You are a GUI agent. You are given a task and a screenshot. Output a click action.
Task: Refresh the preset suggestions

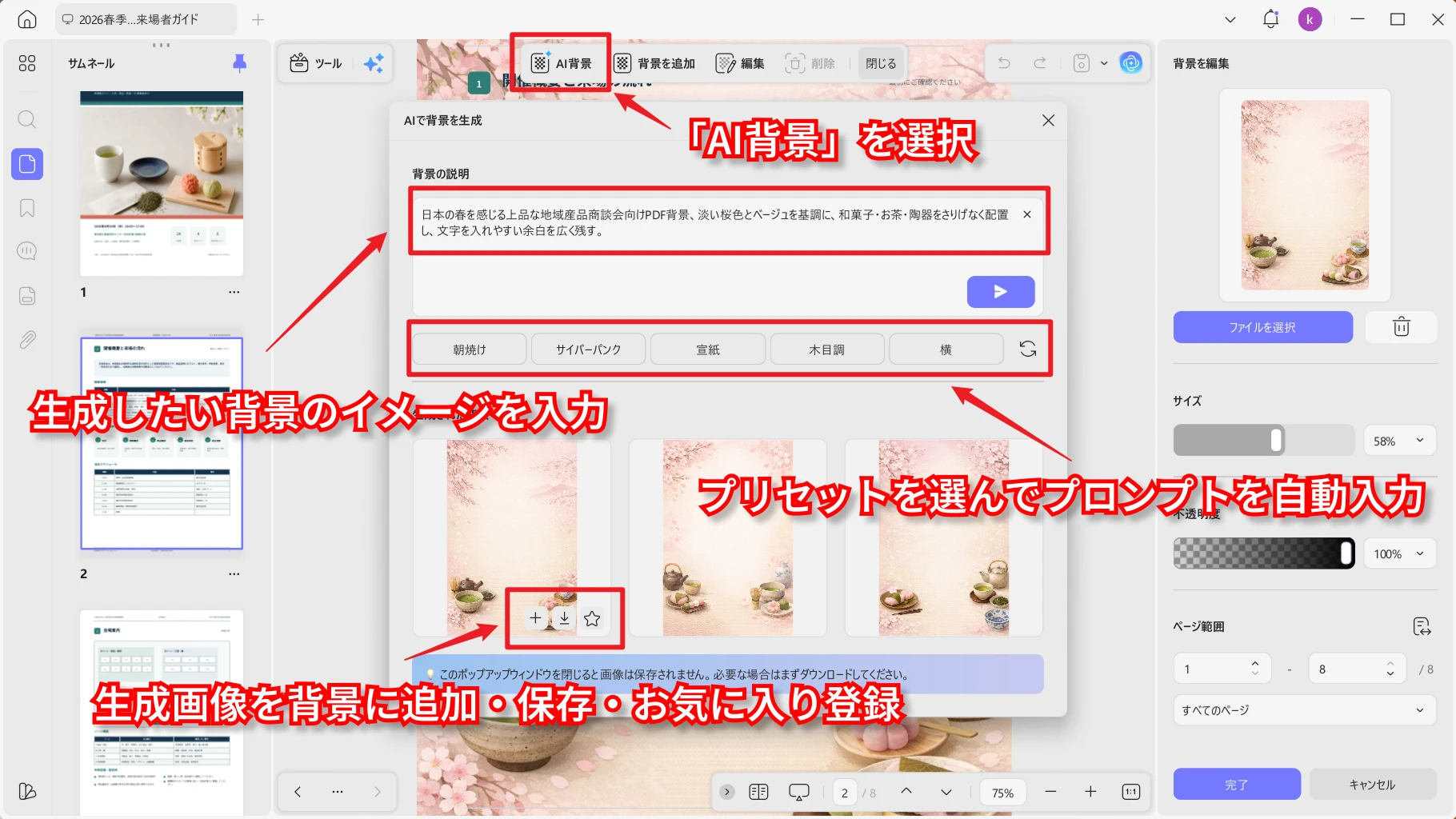pyautogui.click(x=1028, y=349)
